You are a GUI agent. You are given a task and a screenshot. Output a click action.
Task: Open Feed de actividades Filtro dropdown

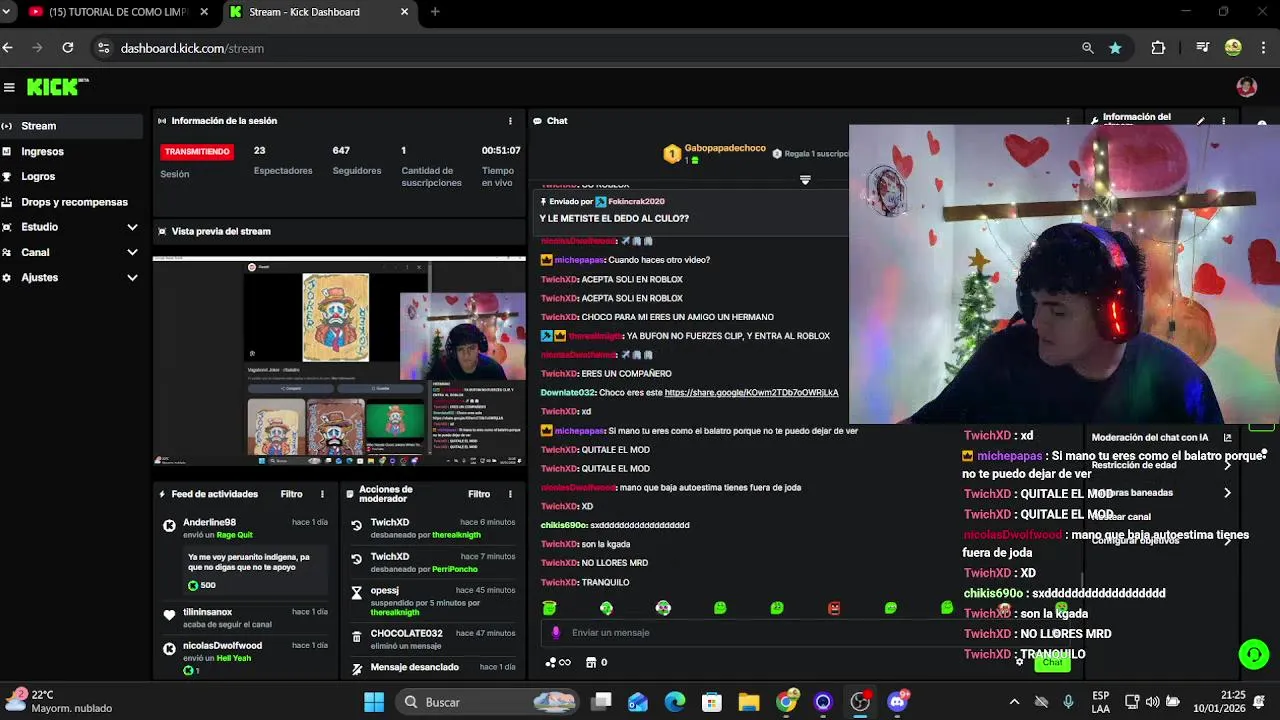(291, 494)
